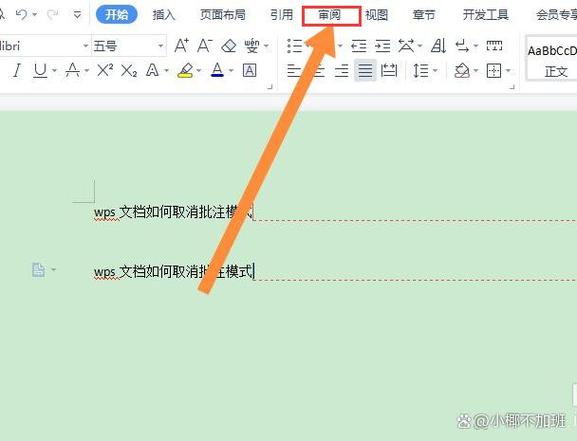Open the customize quick access toolbar dropdown
This screenshot has height=441, width=577.
point(77,15)
